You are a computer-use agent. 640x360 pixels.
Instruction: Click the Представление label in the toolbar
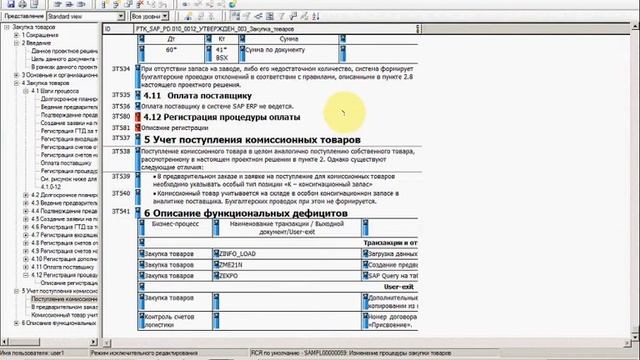(24, 16)
